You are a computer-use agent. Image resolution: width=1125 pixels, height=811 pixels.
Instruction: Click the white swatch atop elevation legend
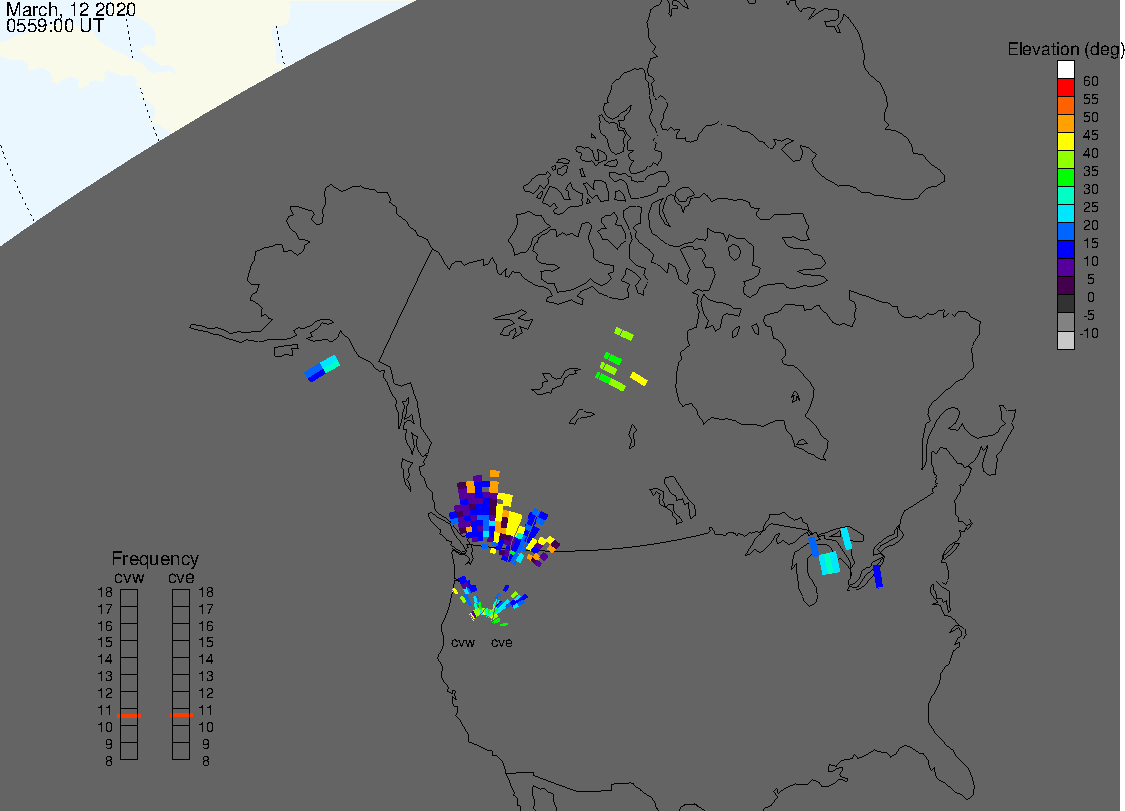pyautogui.click(x=1065, y=70)
